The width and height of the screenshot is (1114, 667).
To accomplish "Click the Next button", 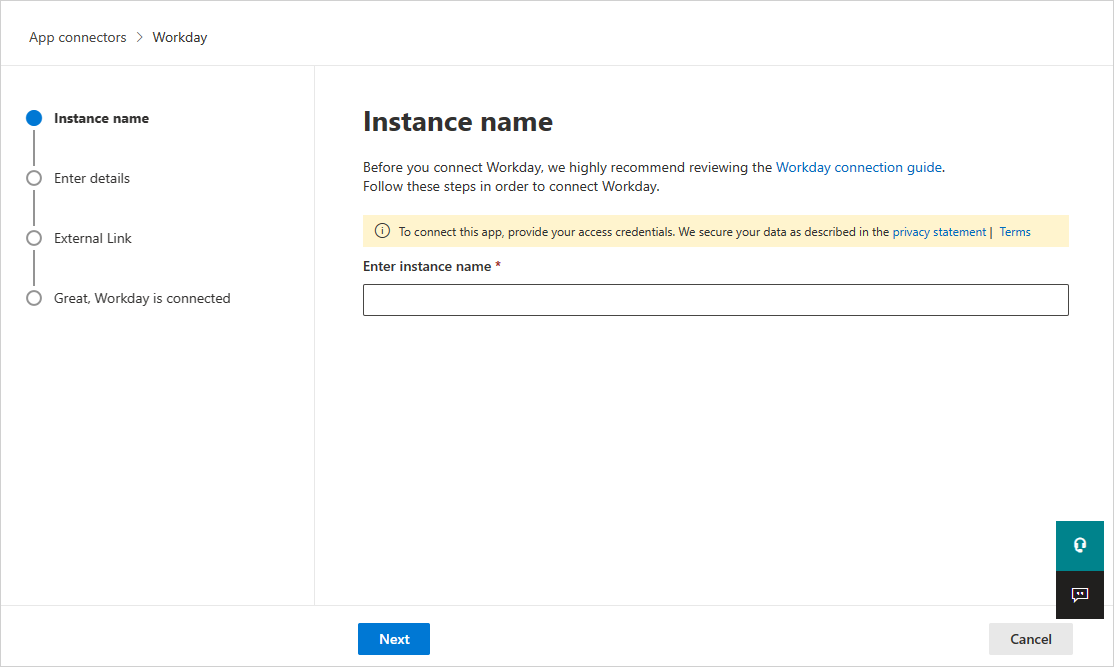I will coord(393,638).
